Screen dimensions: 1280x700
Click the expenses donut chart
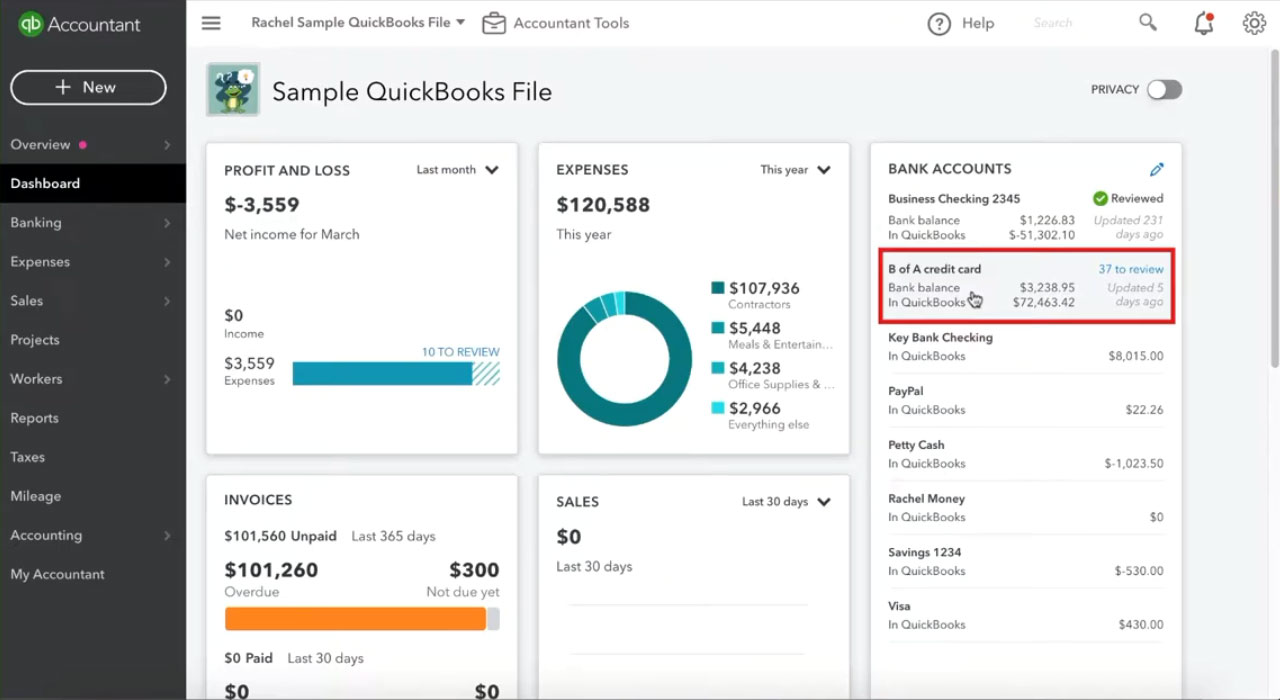tap(624, 358)
